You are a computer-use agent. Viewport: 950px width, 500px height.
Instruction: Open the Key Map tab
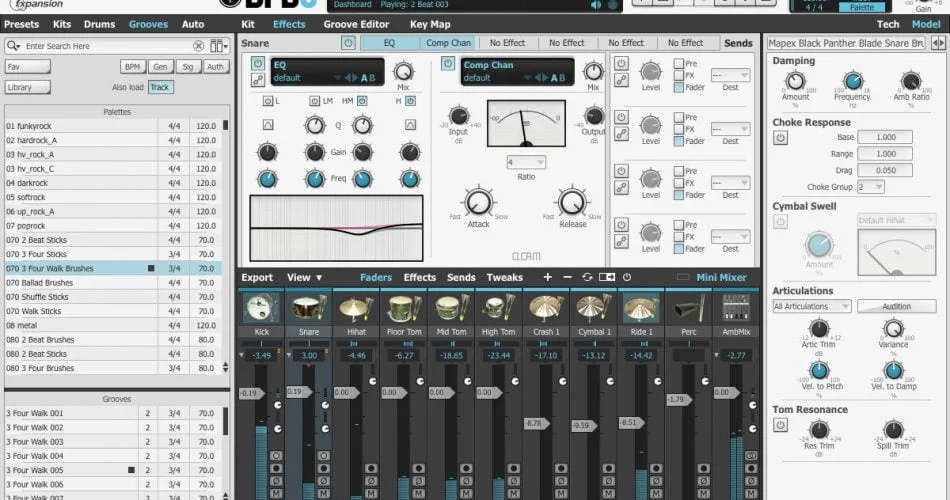[x=430, y=24]
